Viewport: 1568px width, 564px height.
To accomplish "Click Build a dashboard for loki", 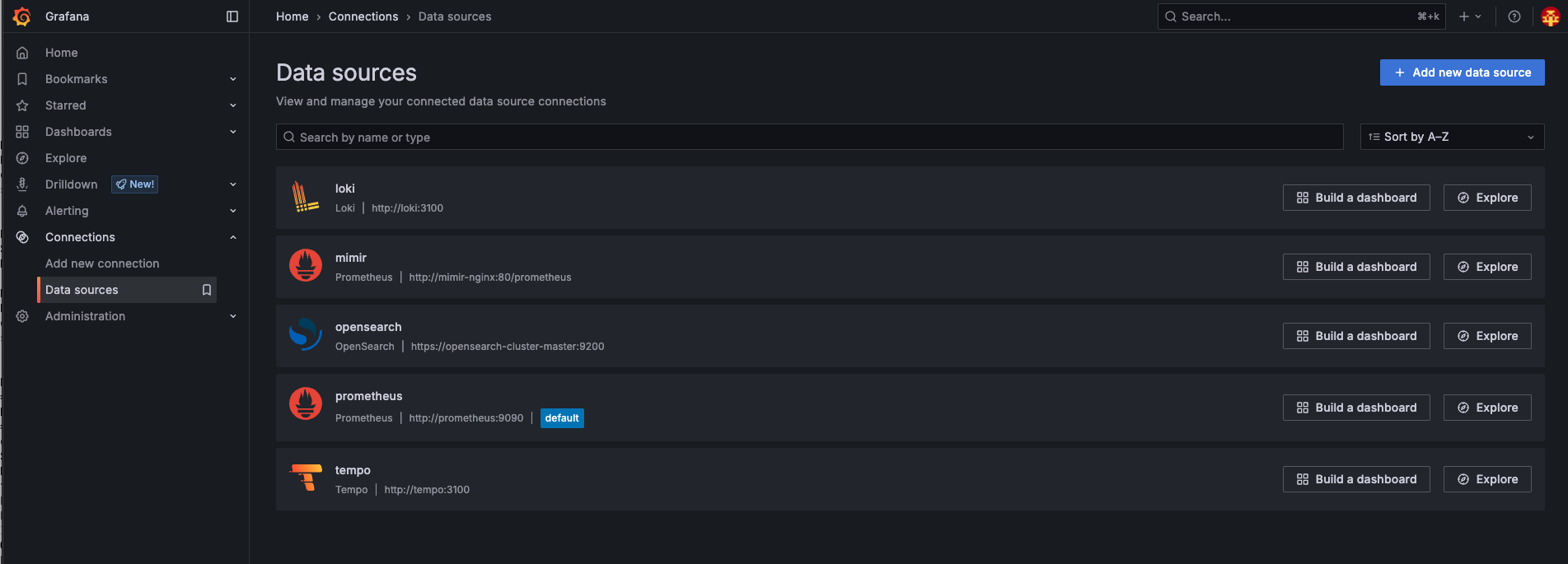I will point(1356,198).
